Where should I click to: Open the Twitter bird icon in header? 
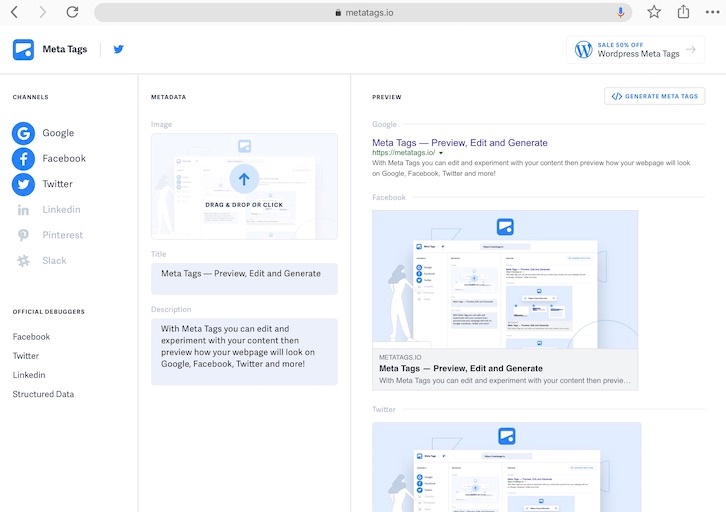[x=119, y=49]
